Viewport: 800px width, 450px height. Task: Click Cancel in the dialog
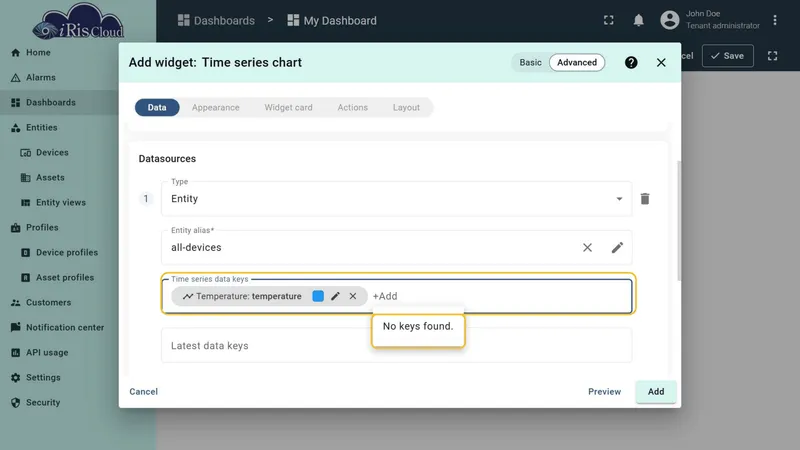(143, 391)
